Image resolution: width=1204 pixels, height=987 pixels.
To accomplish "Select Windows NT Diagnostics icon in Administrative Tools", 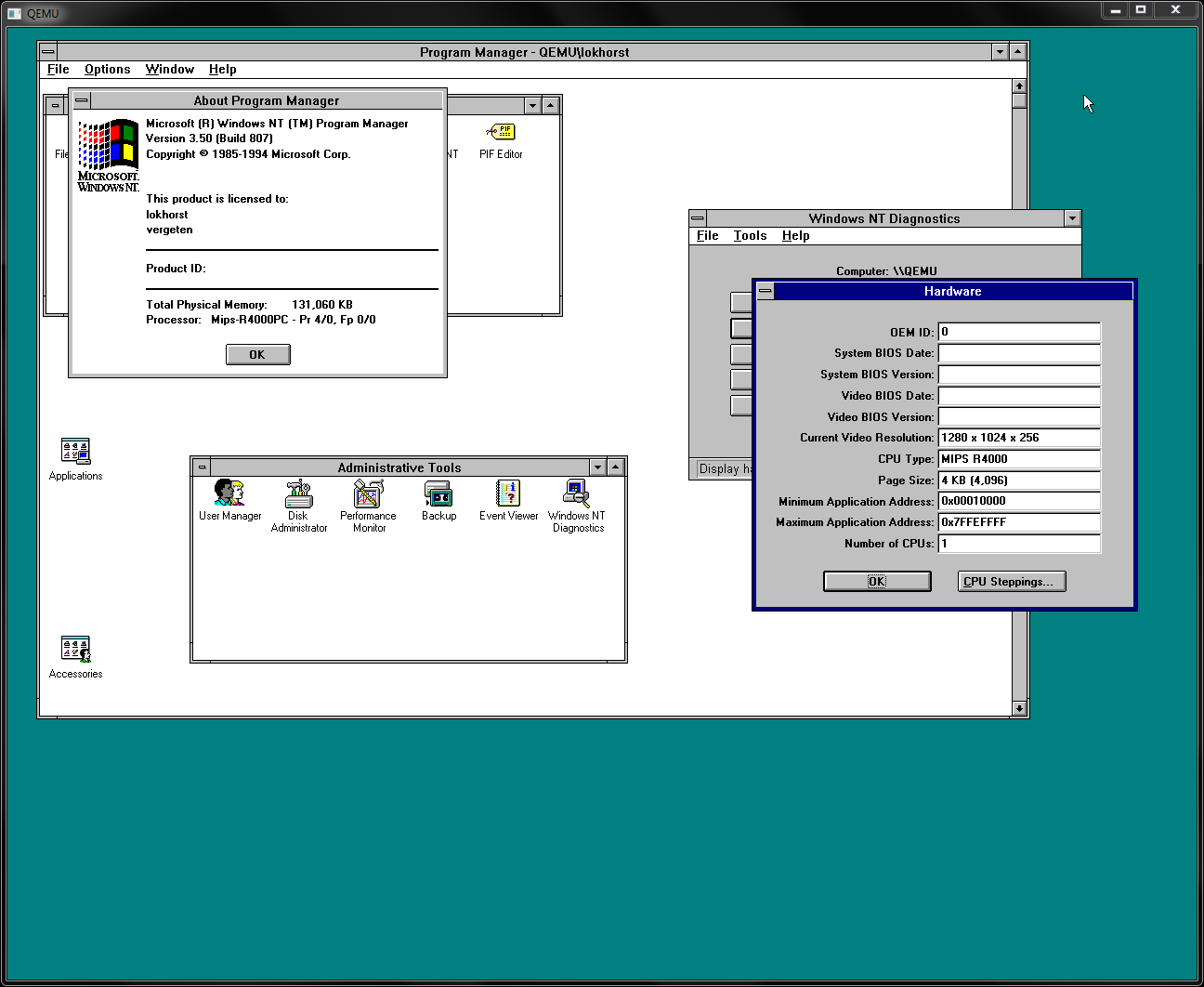I will pos(577,493).
